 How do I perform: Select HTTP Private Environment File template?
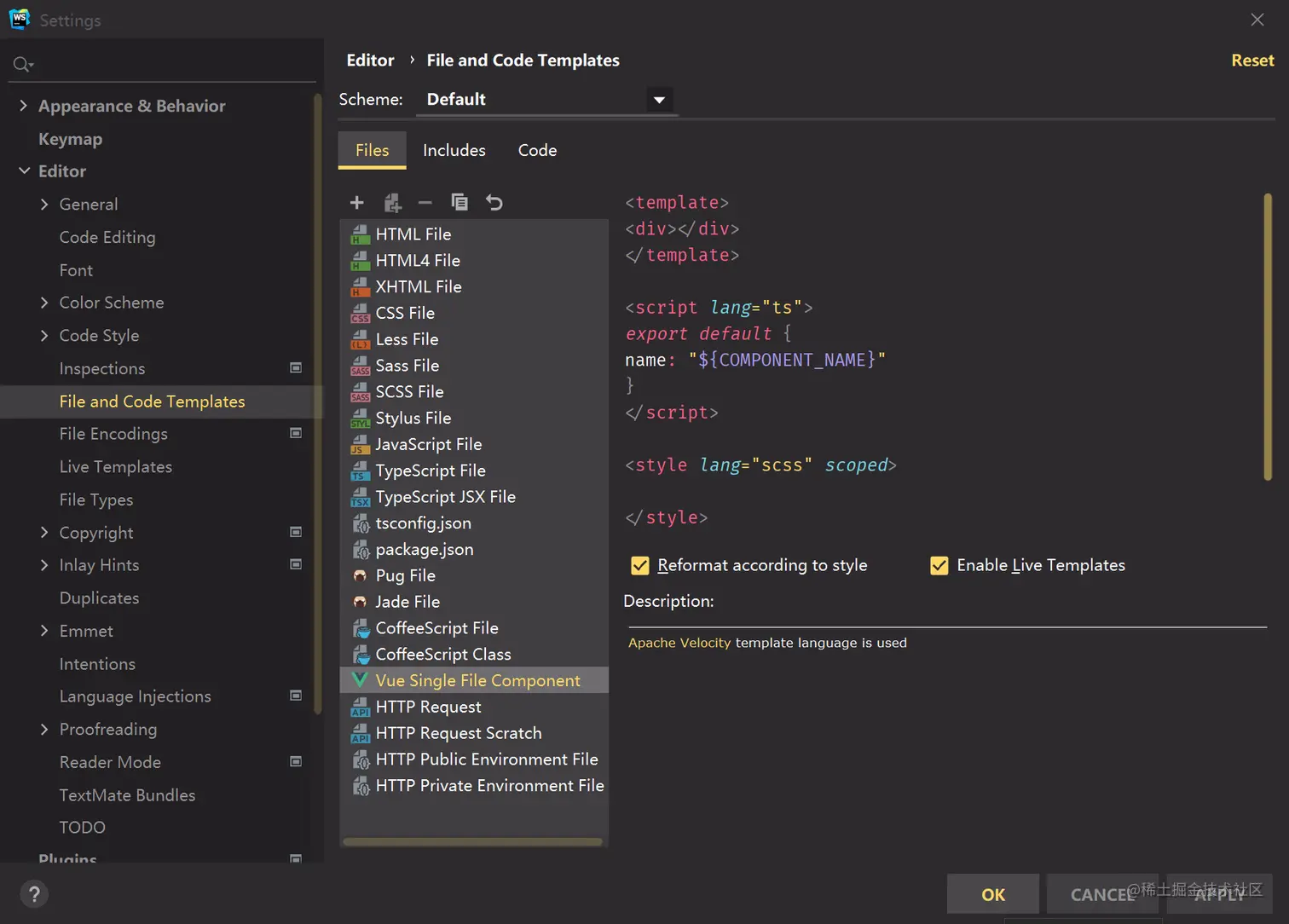tap(474, 786)
